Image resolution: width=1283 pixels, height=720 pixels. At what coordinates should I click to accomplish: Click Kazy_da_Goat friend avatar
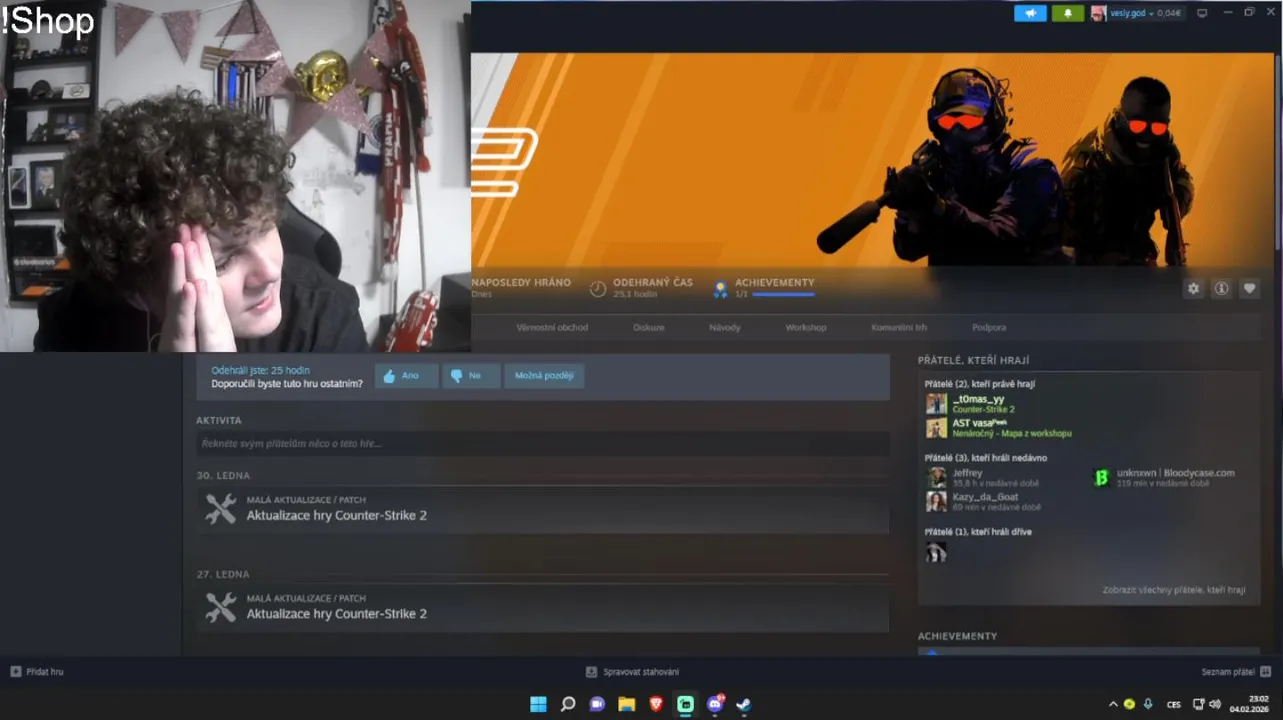point(936,501)
